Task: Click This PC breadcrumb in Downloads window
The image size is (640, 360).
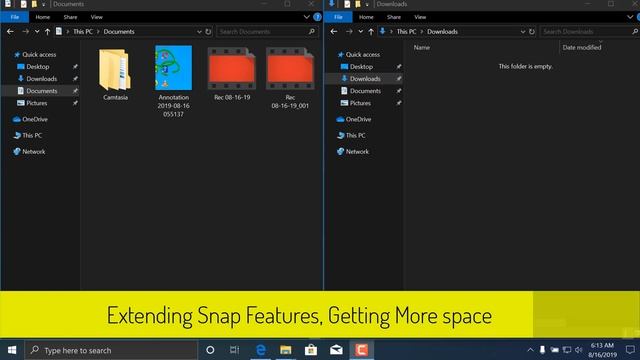Action: point(407,31)
